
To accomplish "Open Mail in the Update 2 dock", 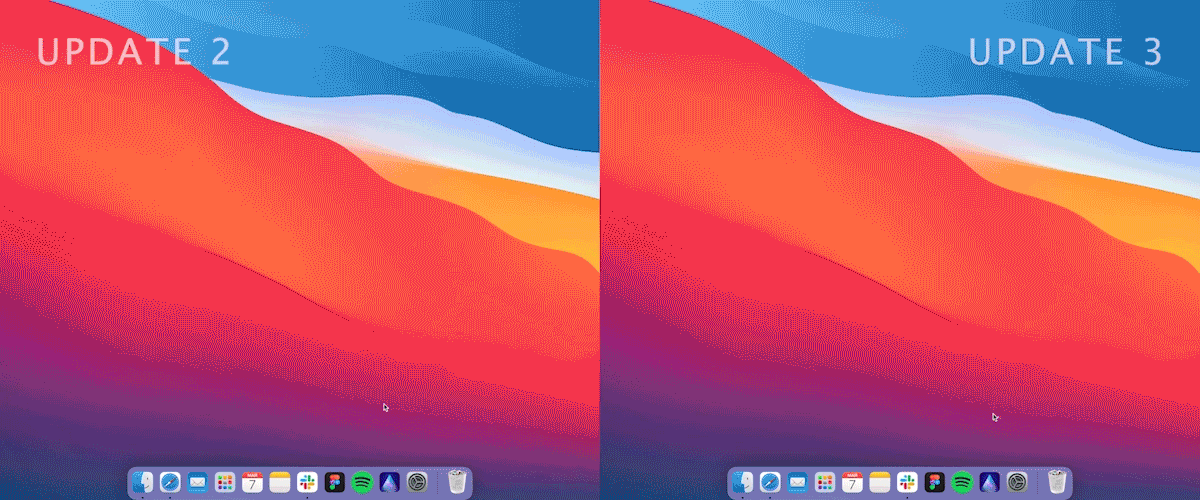I will [x=197, y=482].
